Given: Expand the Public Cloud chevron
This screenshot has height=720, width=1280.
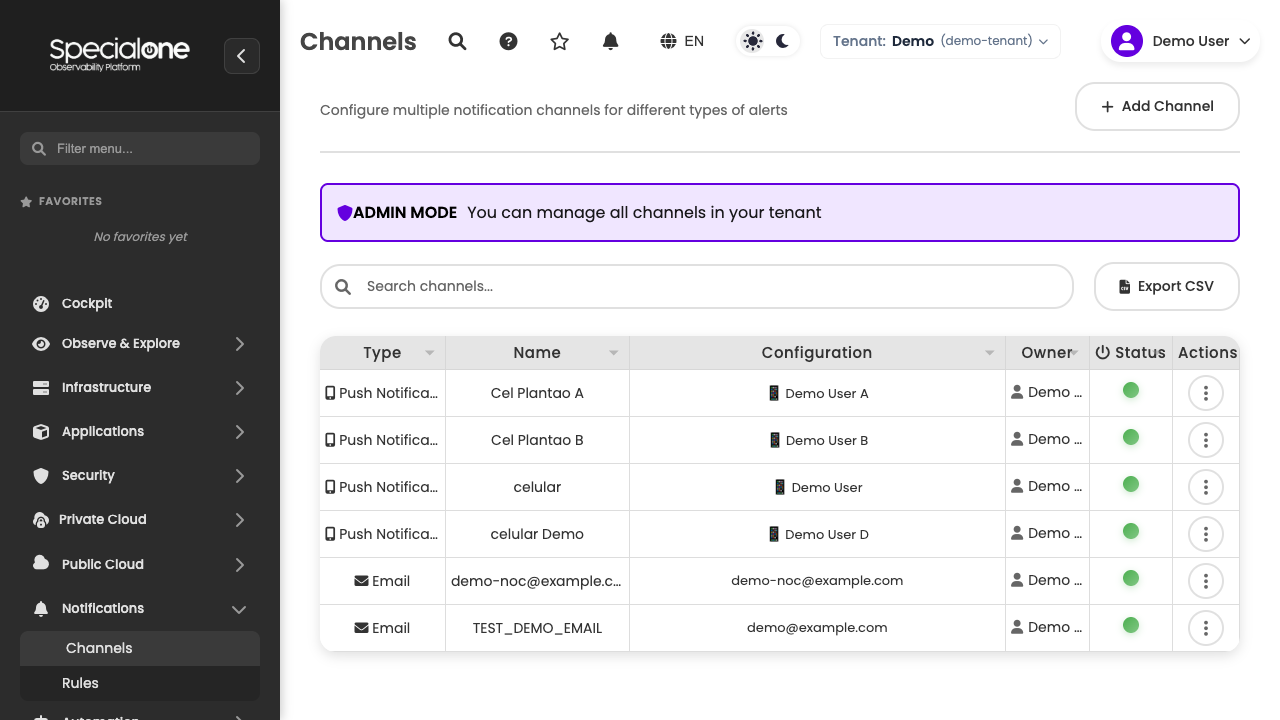Looking at the screenshot, I should (x=240, y=564).
